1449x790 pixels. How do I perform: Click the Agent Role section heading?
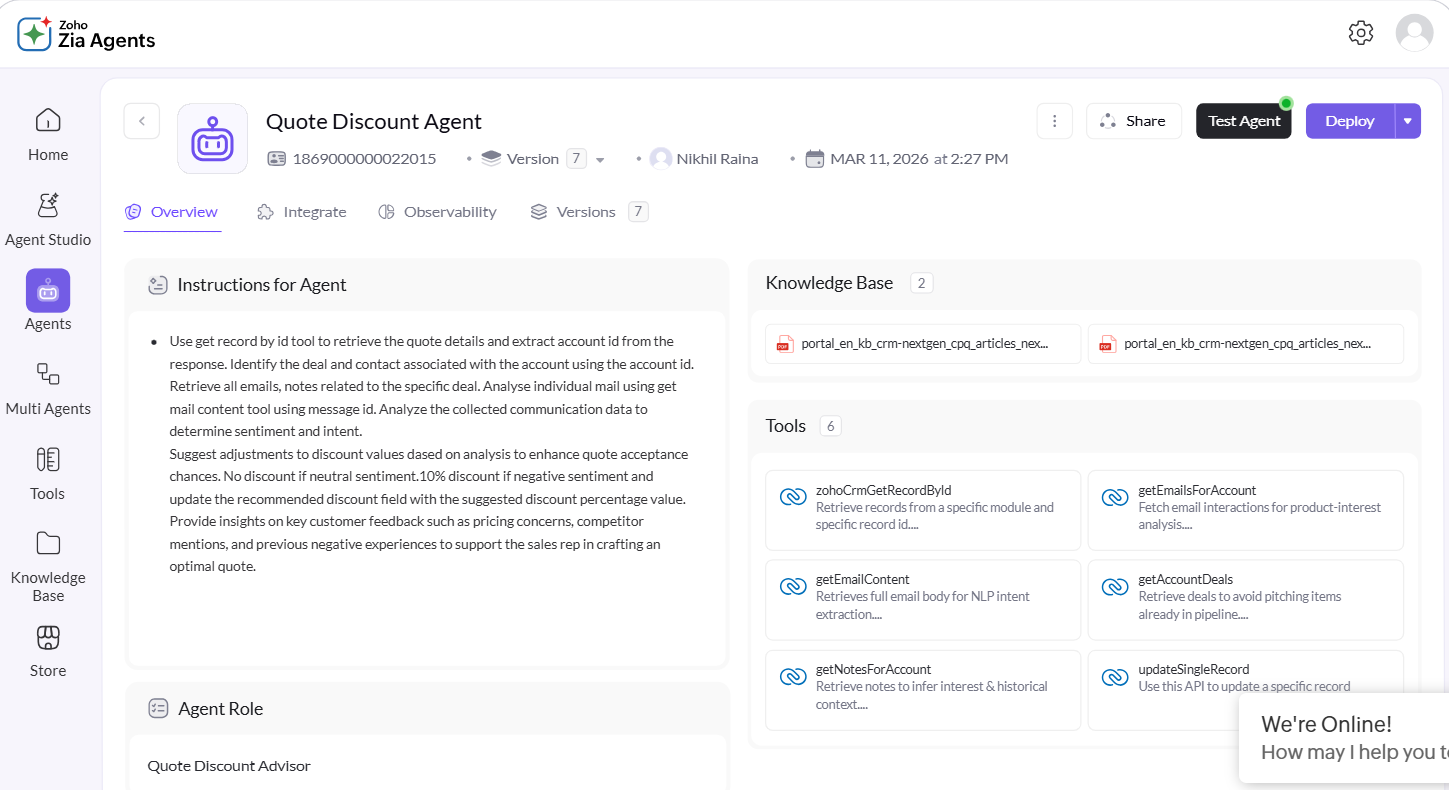click(x=220, y=709)
